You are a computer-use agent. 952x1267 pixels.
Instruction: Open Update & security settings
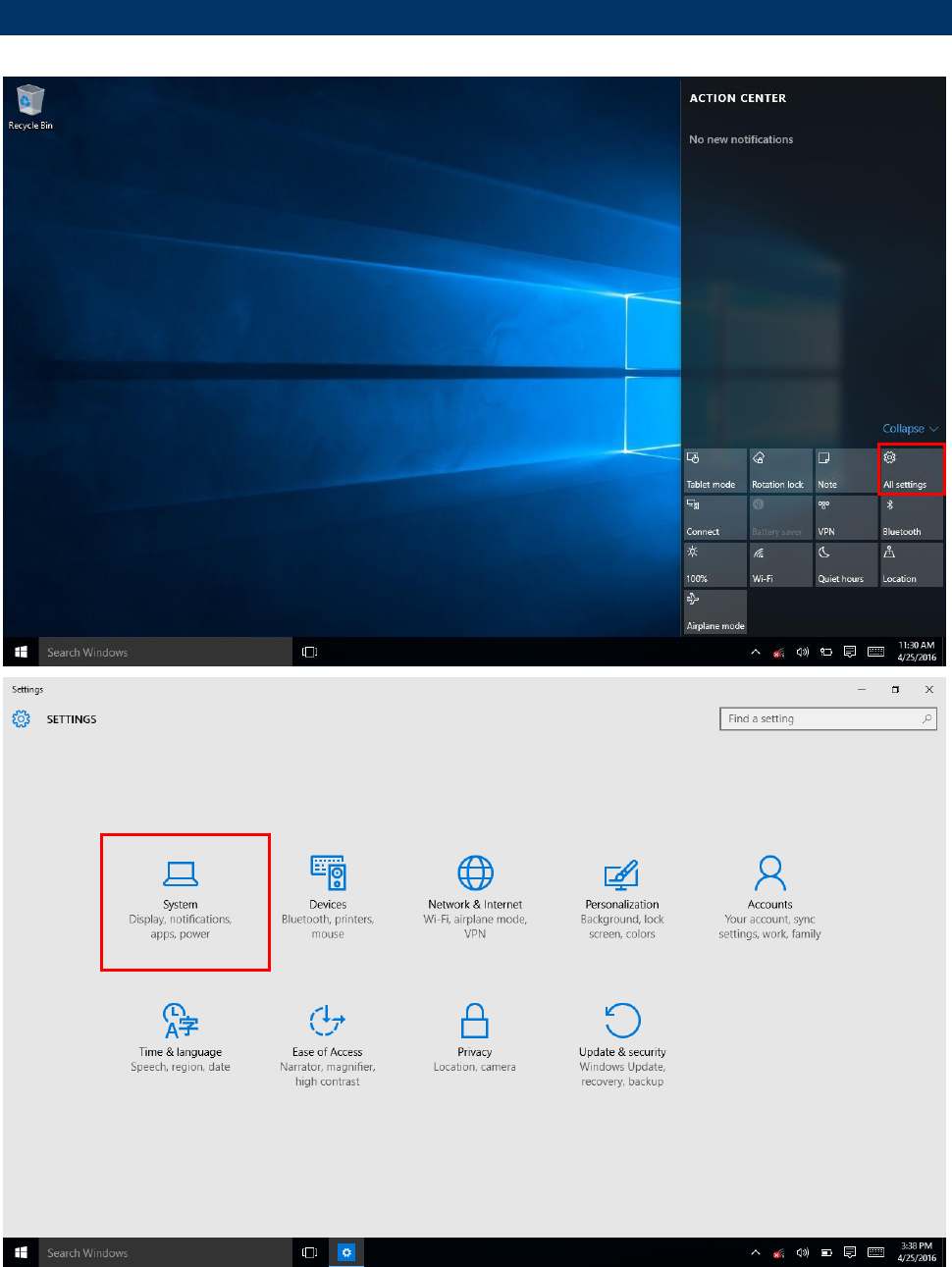pyautogui.click(x=622, y=1044)
